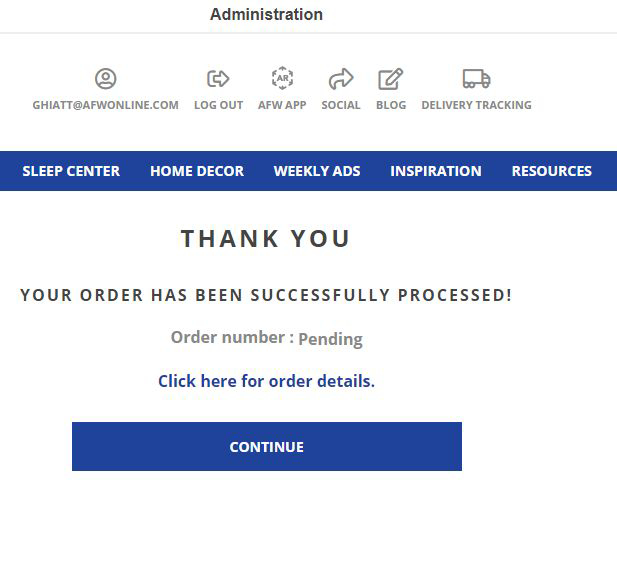Image resolution: width=617 pixels, height=563 pixels.
Task: Click the LOG OUT text label
Action: pyautogui.click(x=218, y=105)
